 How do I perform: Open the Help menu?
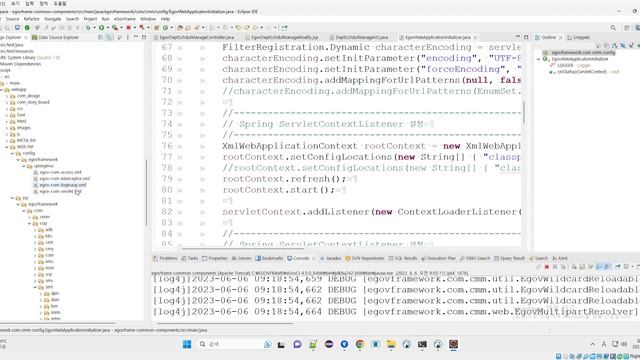pos(165,19)
